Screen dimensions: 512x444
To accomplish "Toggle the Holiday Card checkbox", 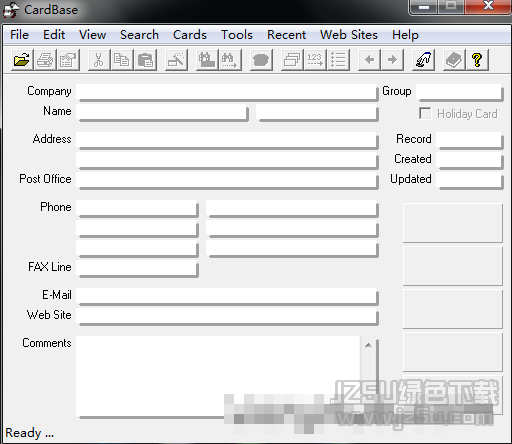I will [x=425, y=113].
